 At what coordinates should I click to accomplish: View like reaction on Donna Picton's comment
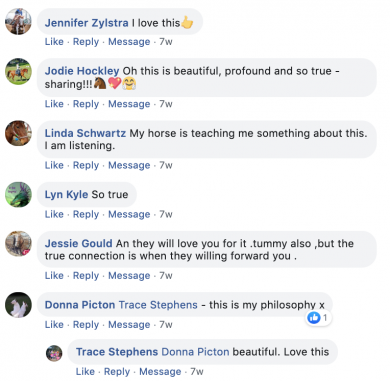click(x=318, y=318)
